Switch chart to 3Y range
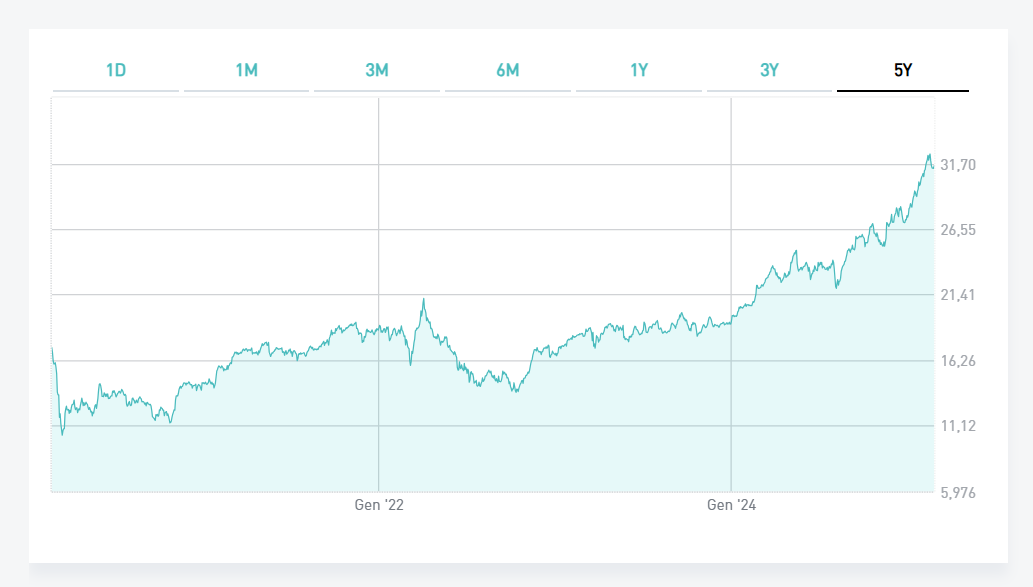Viewport: 1033px width, 587px height. [x=769, y=70]
